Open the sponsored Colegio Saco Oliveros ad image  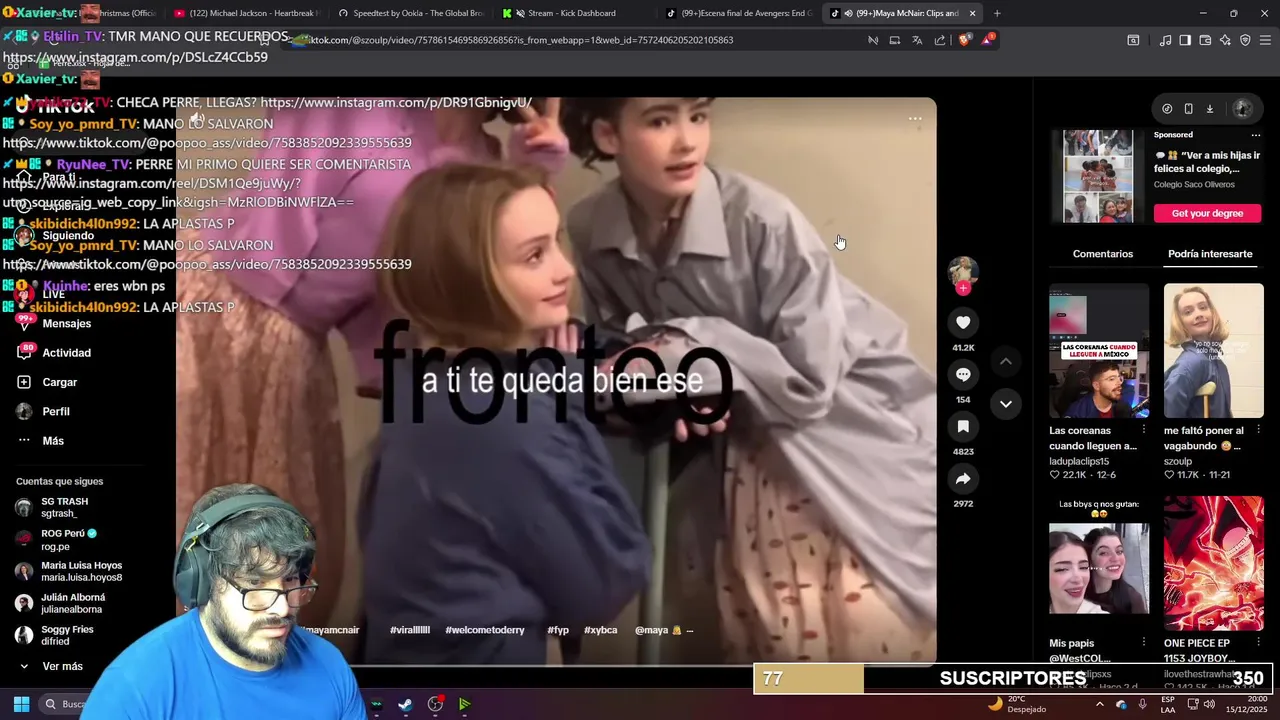pos(1098,176)
